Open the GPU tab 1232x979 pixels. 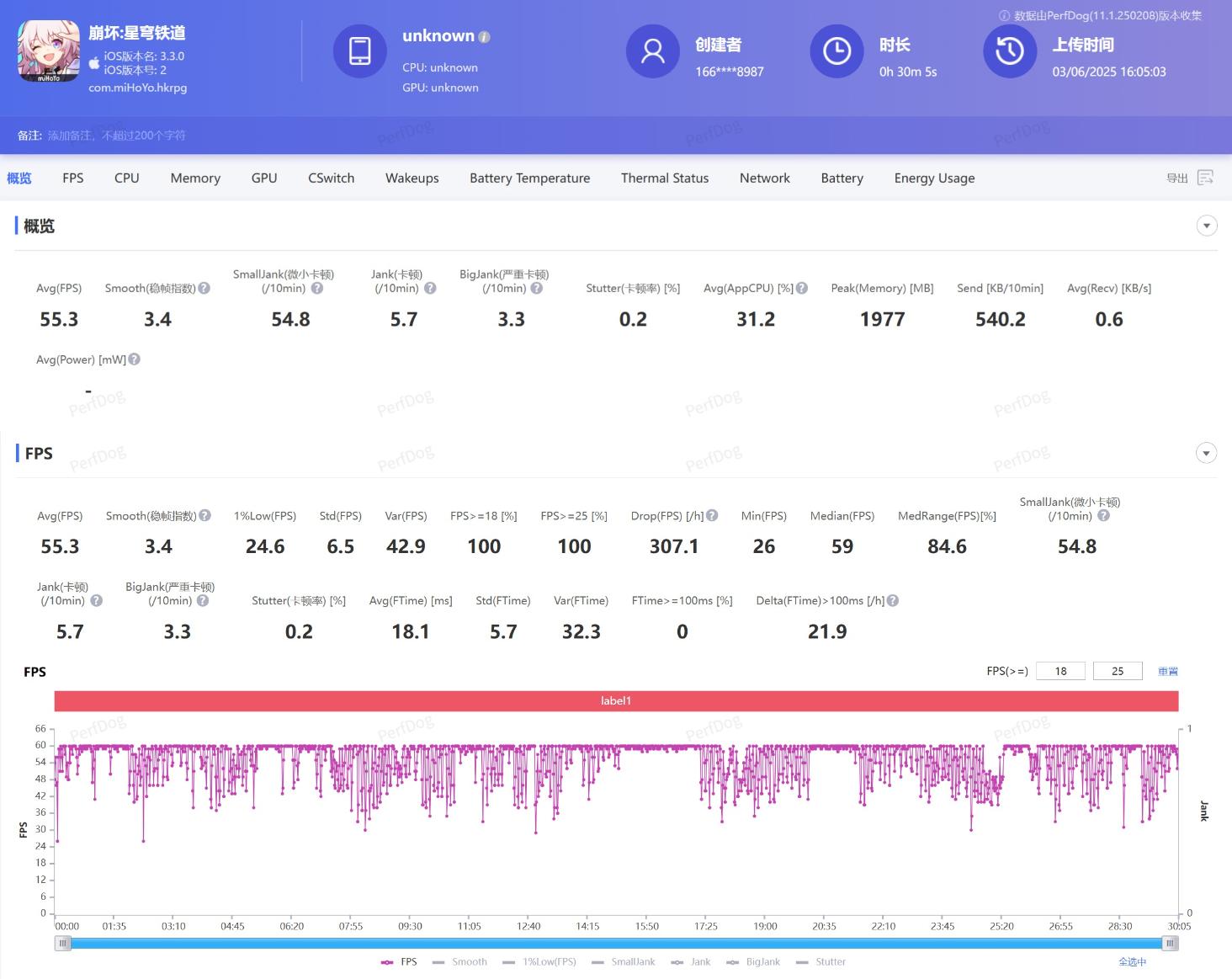(x=264, y=178)
